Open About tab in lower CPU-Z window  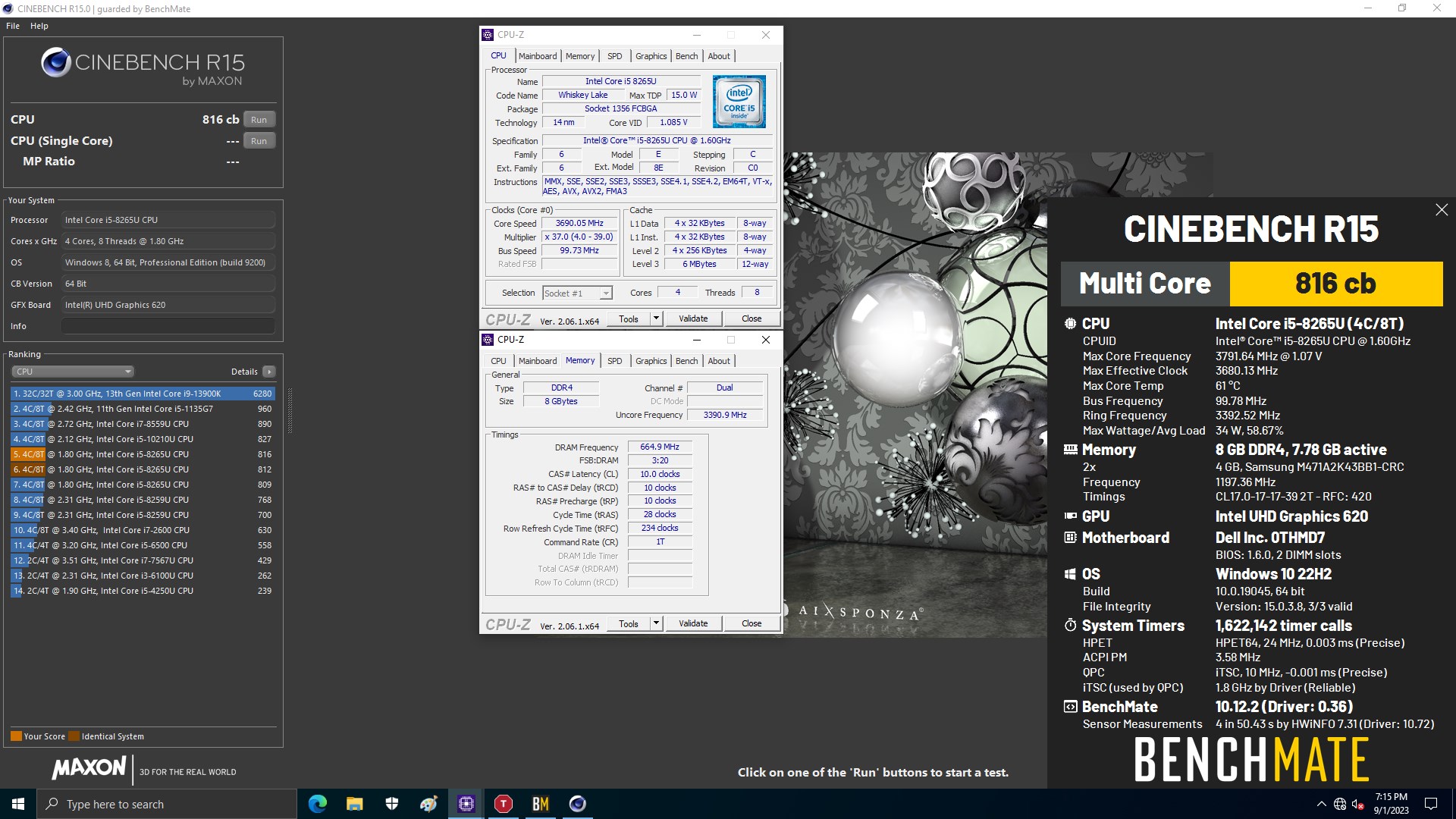click(719, 361)
